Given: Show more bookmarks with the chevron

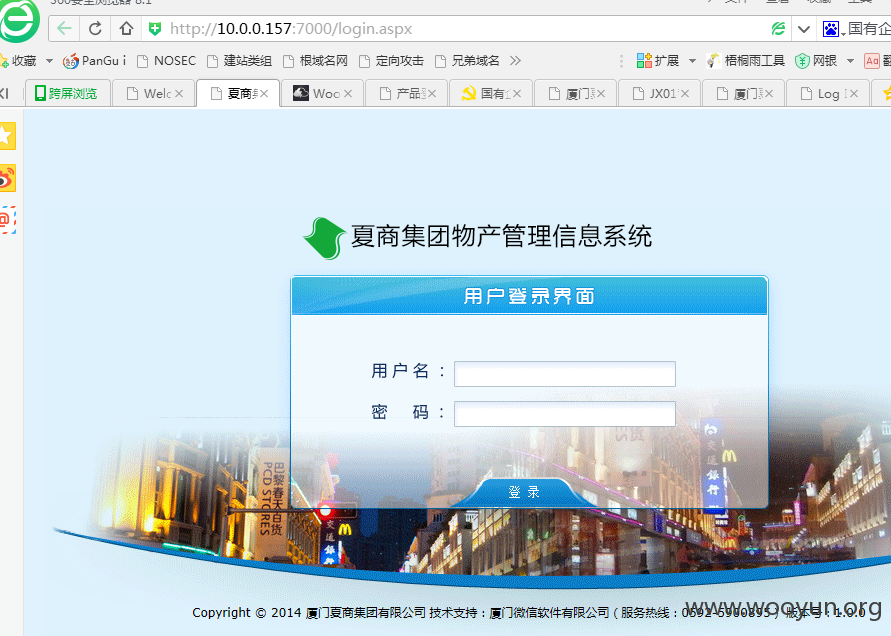Looking at the screenshot, I should [x=515, y=61].
